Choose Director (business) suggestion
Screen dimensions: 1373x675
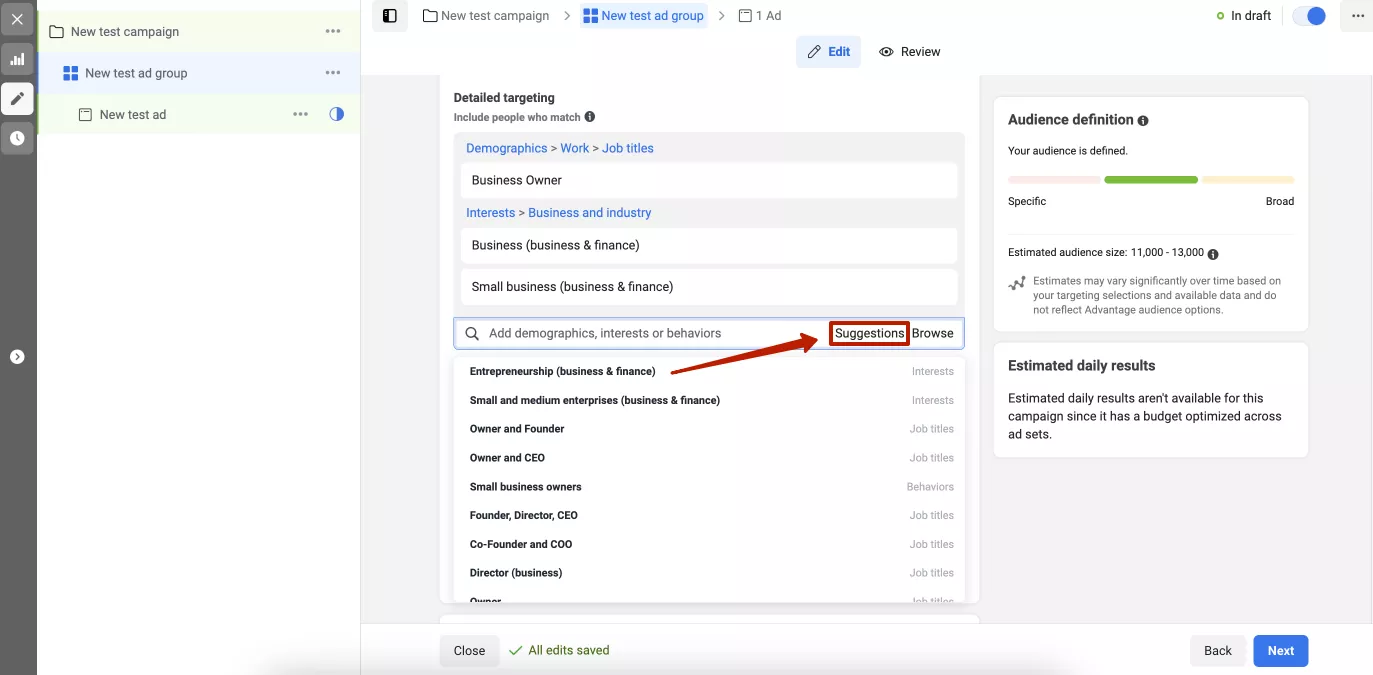pyautogui.click(x=709, y=573)
